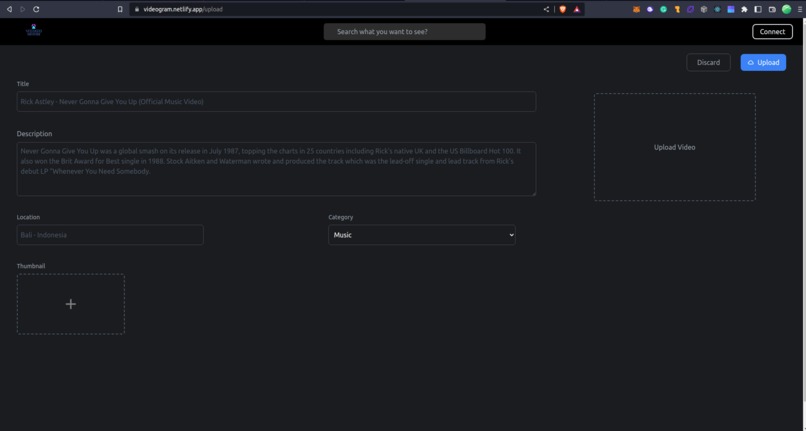
Task: Click the browser forward arrow
Action: pyautogui.click(x=22, y=9)
